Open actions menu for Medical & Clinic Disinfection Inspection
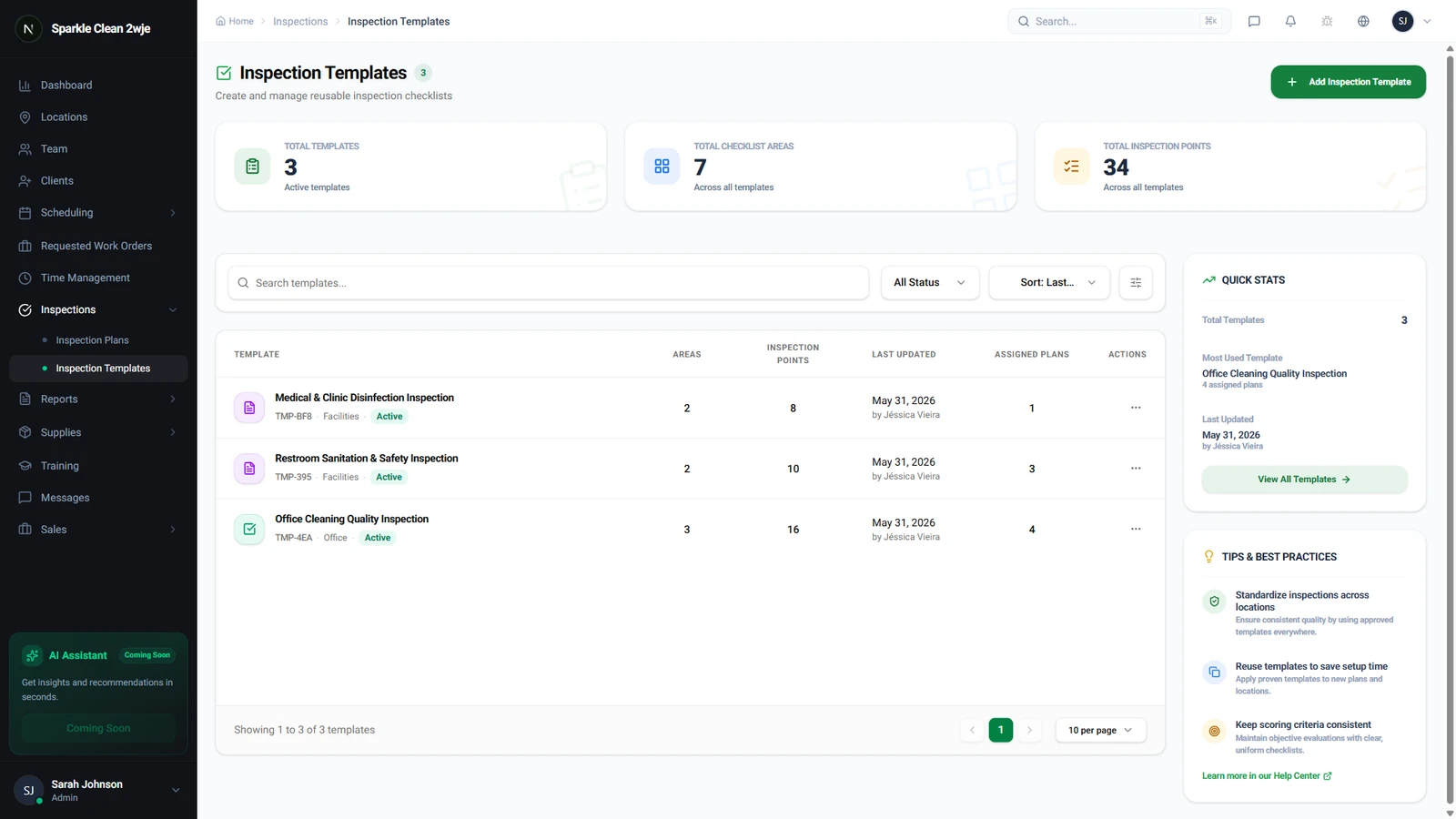Image resolution: width=1456 pixels, height=819 pixels. 1136,408
